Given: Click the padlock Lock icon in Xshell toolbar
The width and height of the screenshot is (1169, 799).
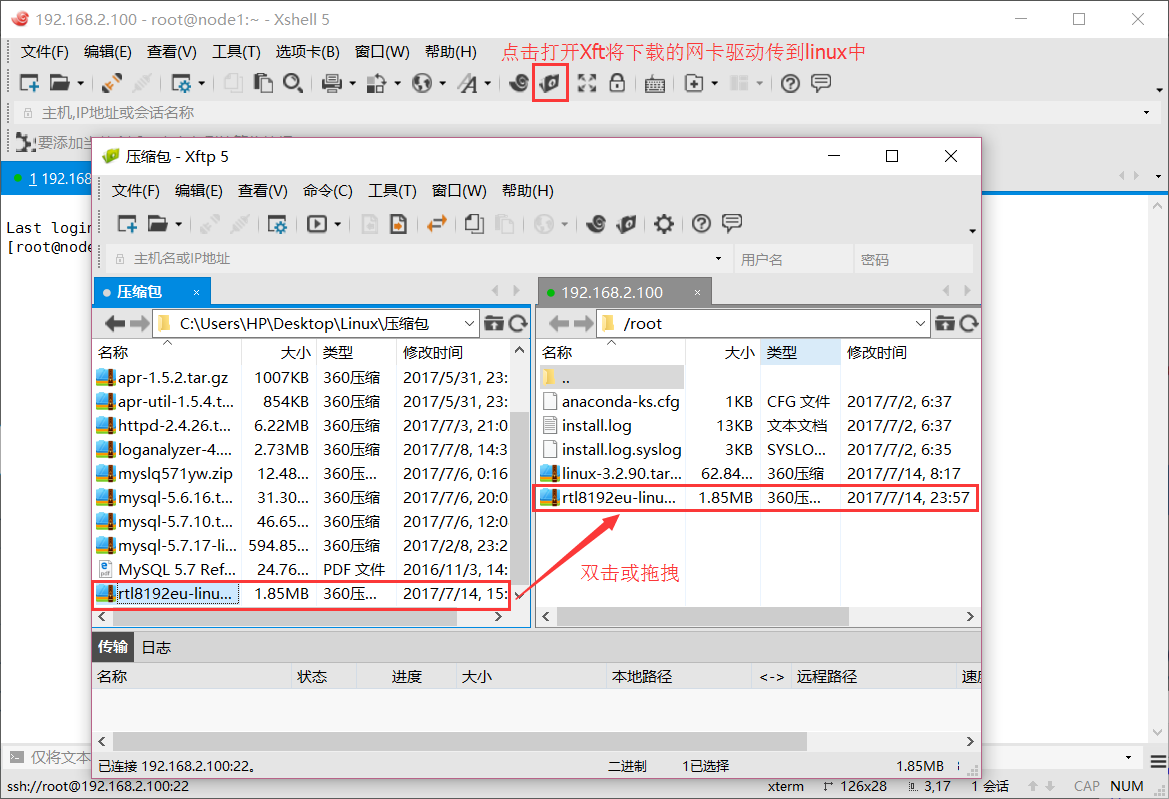Looking at the screenshot, I should (x=617, y=83).
